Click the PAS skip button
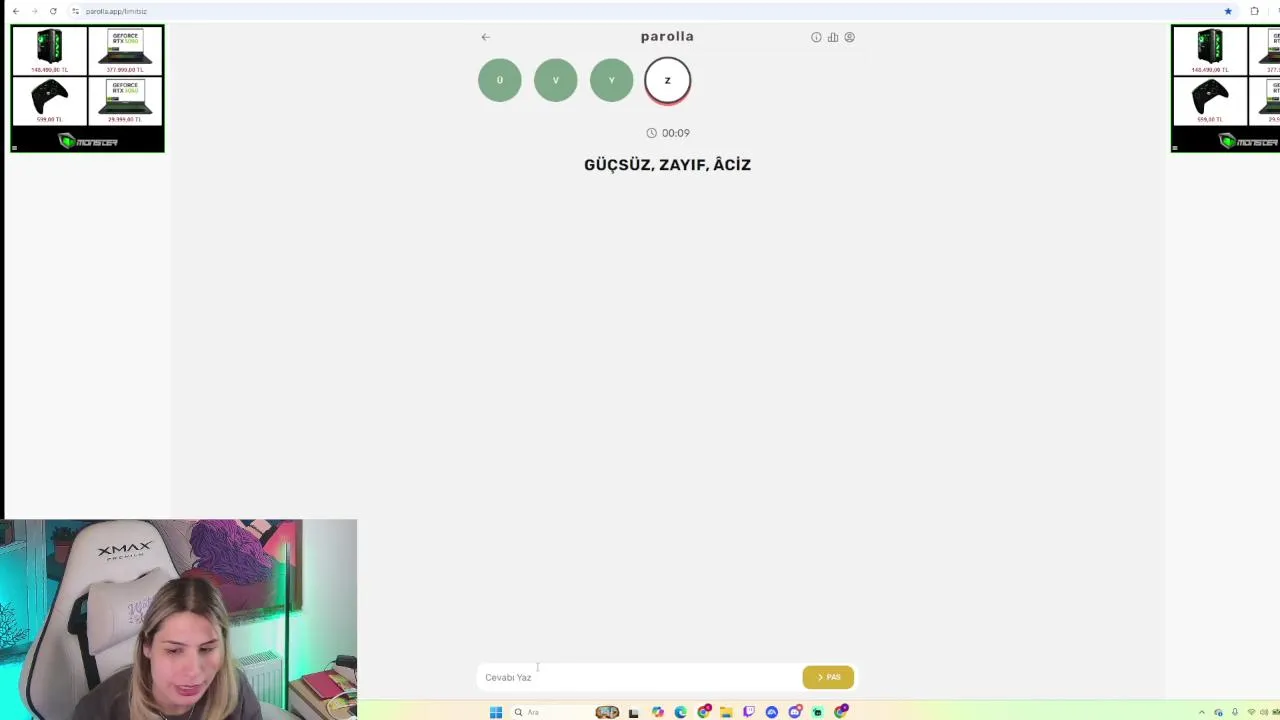The image size is (1280, 720). (x=828, y=677)
